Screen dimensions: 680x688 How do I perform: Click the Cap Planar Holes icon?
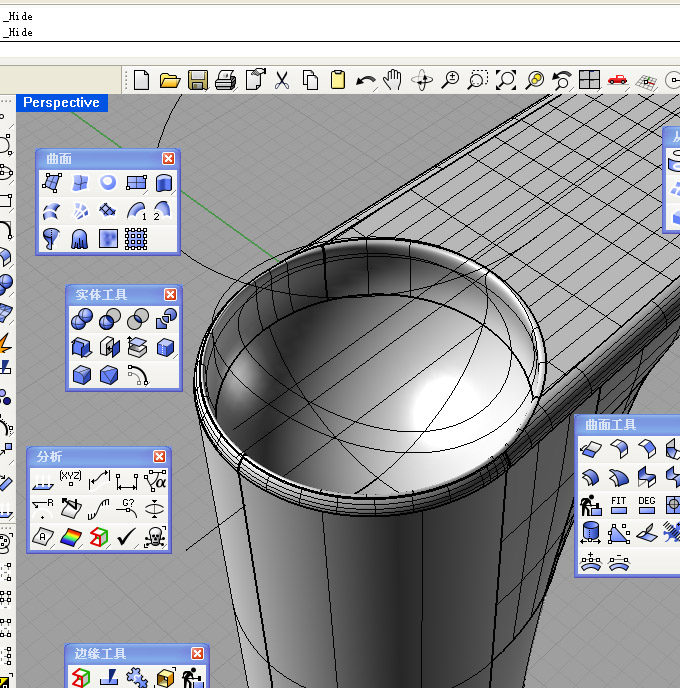coord(110,347)
